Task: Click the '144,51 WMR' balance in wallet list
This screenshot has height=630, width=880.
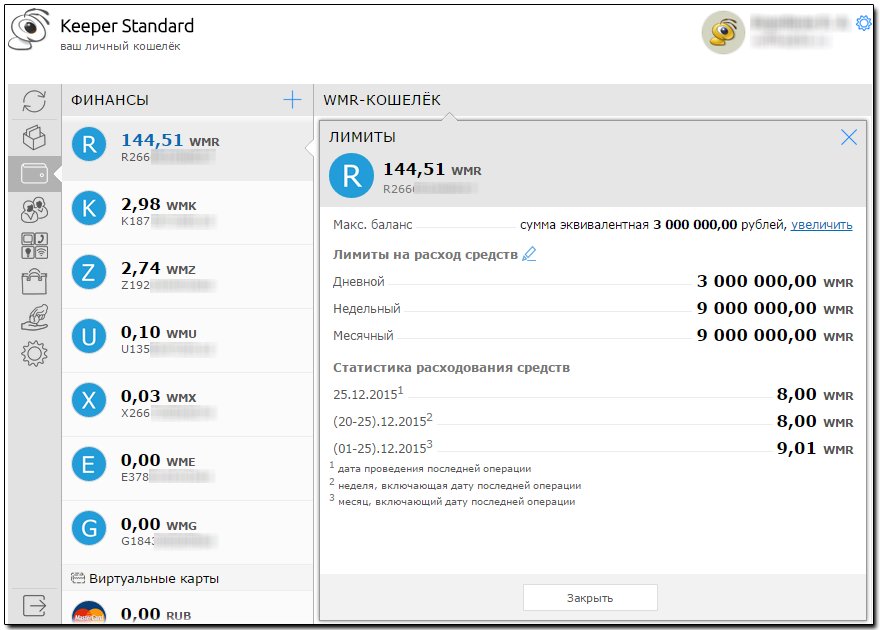Action: pyautogui.click(x=170, y=140)
